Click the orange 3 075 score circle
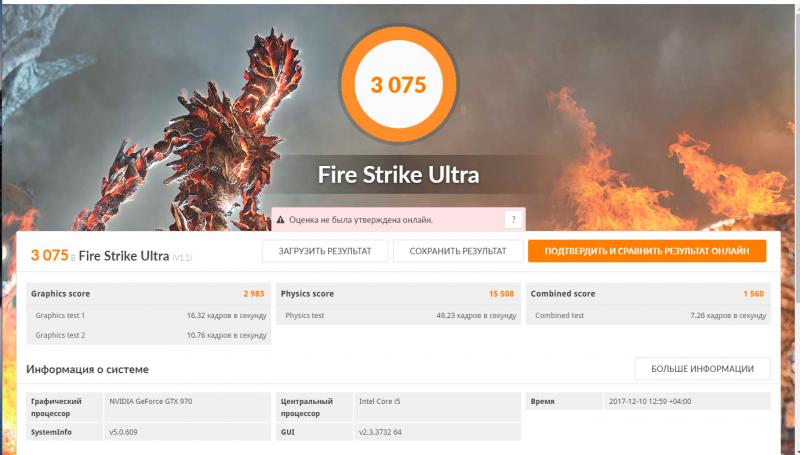 coord(399,85)
